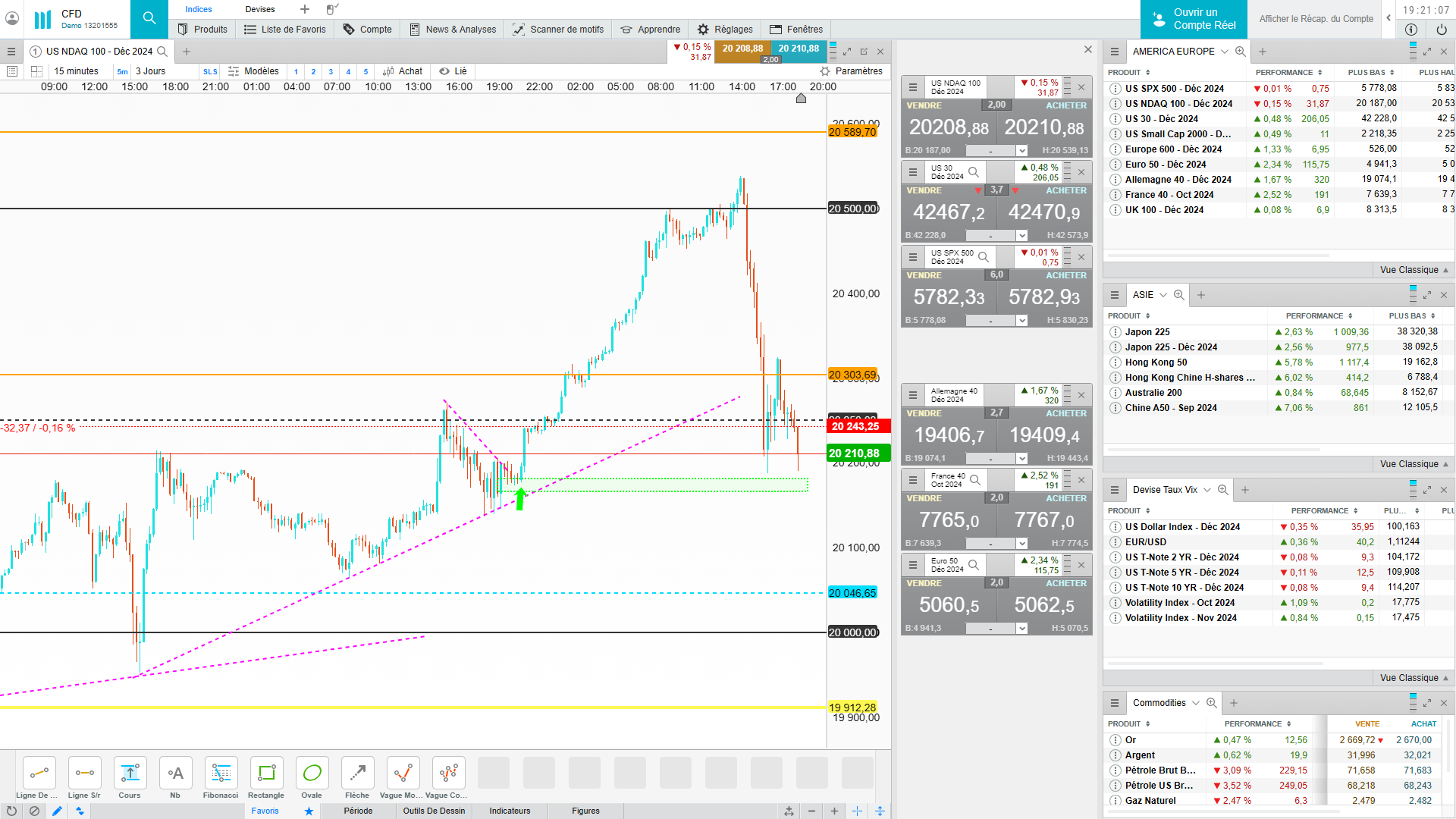
Task: Pick the Ovale shape tool
Action: 312,774
